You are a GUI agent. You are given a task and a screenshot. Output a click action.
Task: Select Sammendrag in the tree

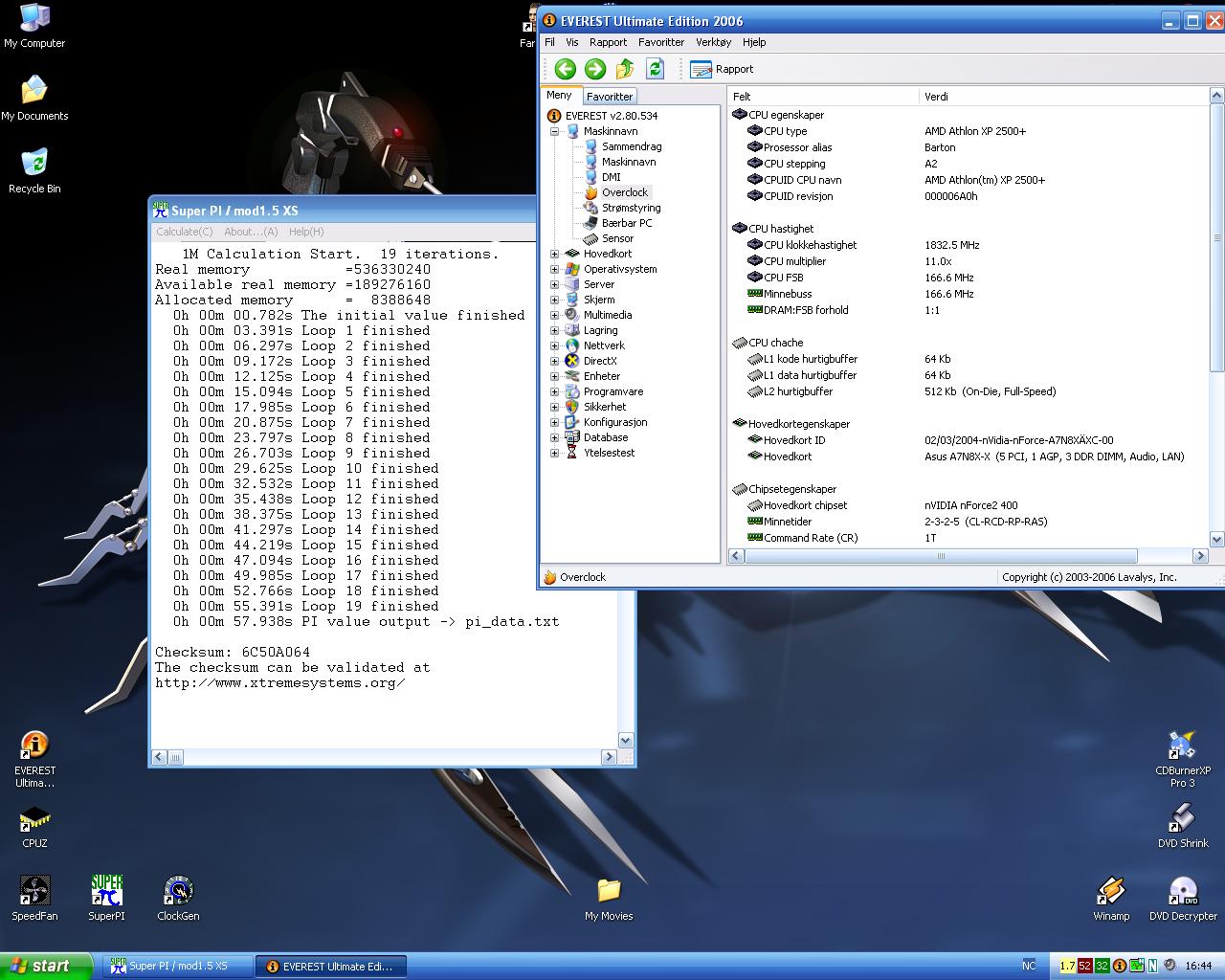coord(631,146)
